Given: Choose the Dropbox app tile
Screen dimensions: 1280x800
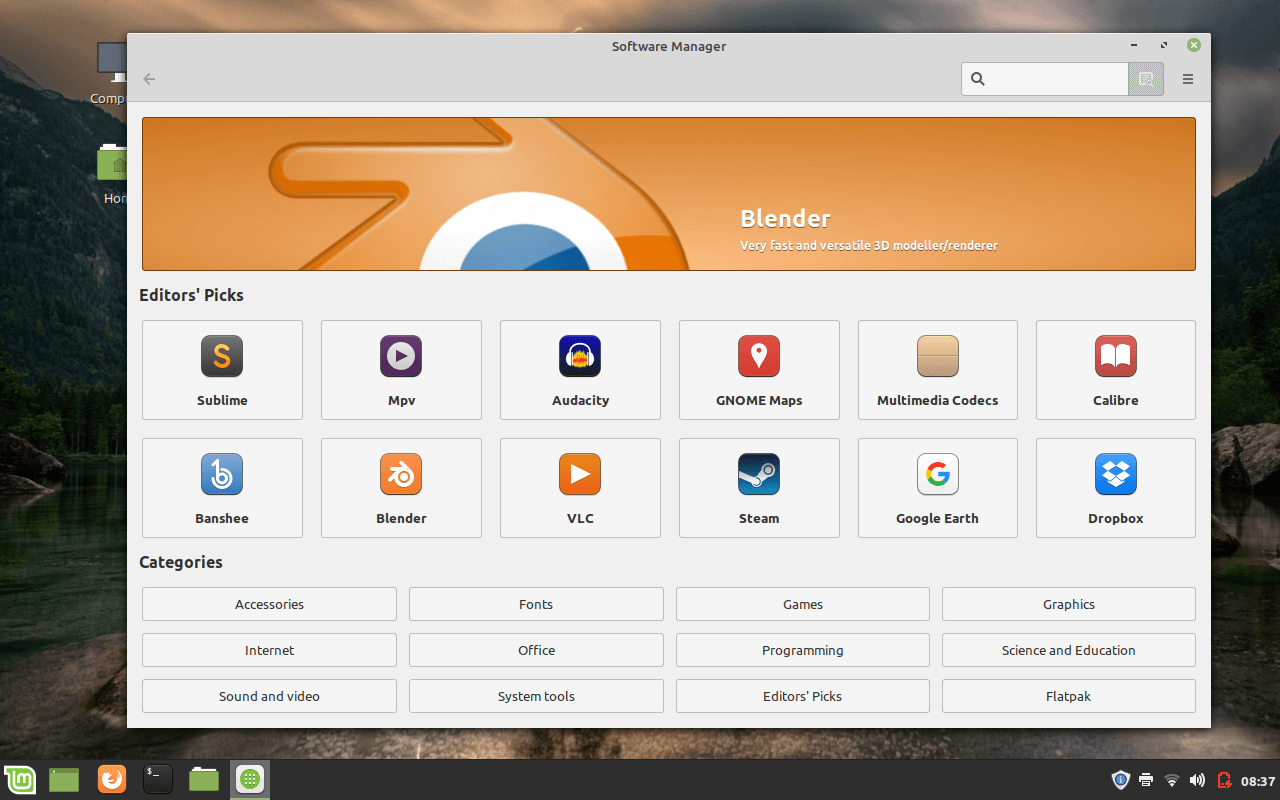Looking at the screenshot, I should [x=1116, y=488].
